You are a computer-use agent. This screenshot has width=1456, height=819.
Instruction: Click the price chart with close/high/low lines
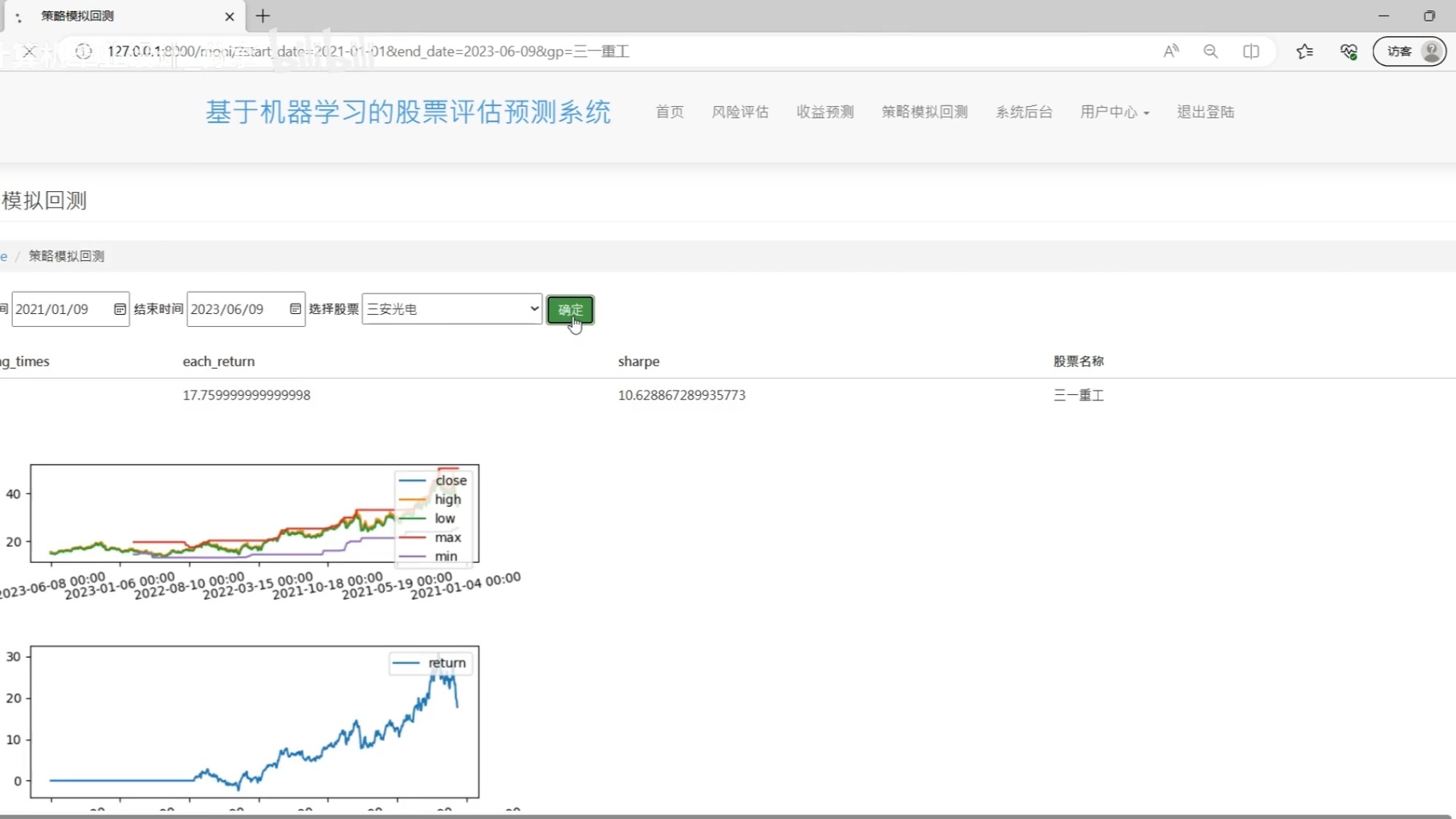[x=255, y=514]
